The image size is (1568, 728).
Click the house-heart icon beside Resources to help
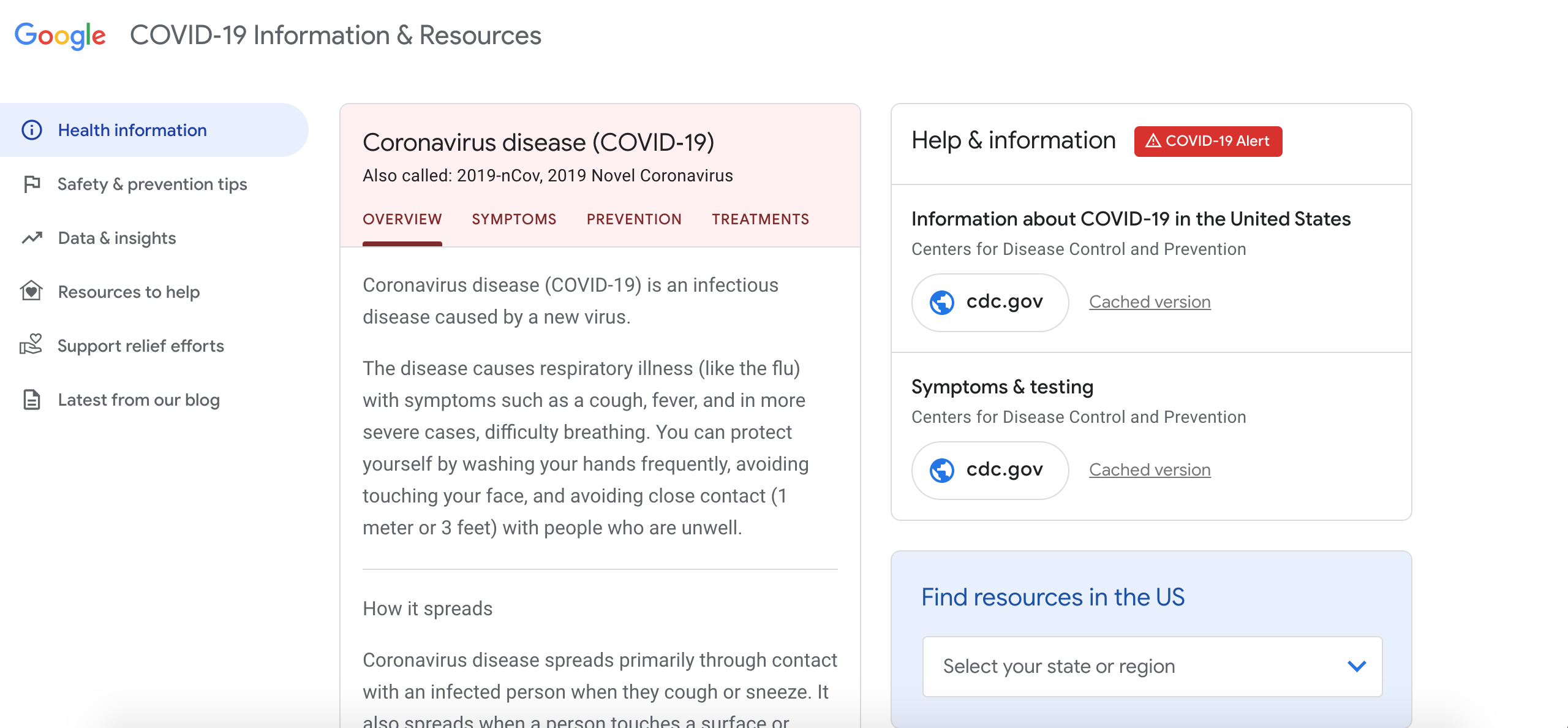[31, 291]
